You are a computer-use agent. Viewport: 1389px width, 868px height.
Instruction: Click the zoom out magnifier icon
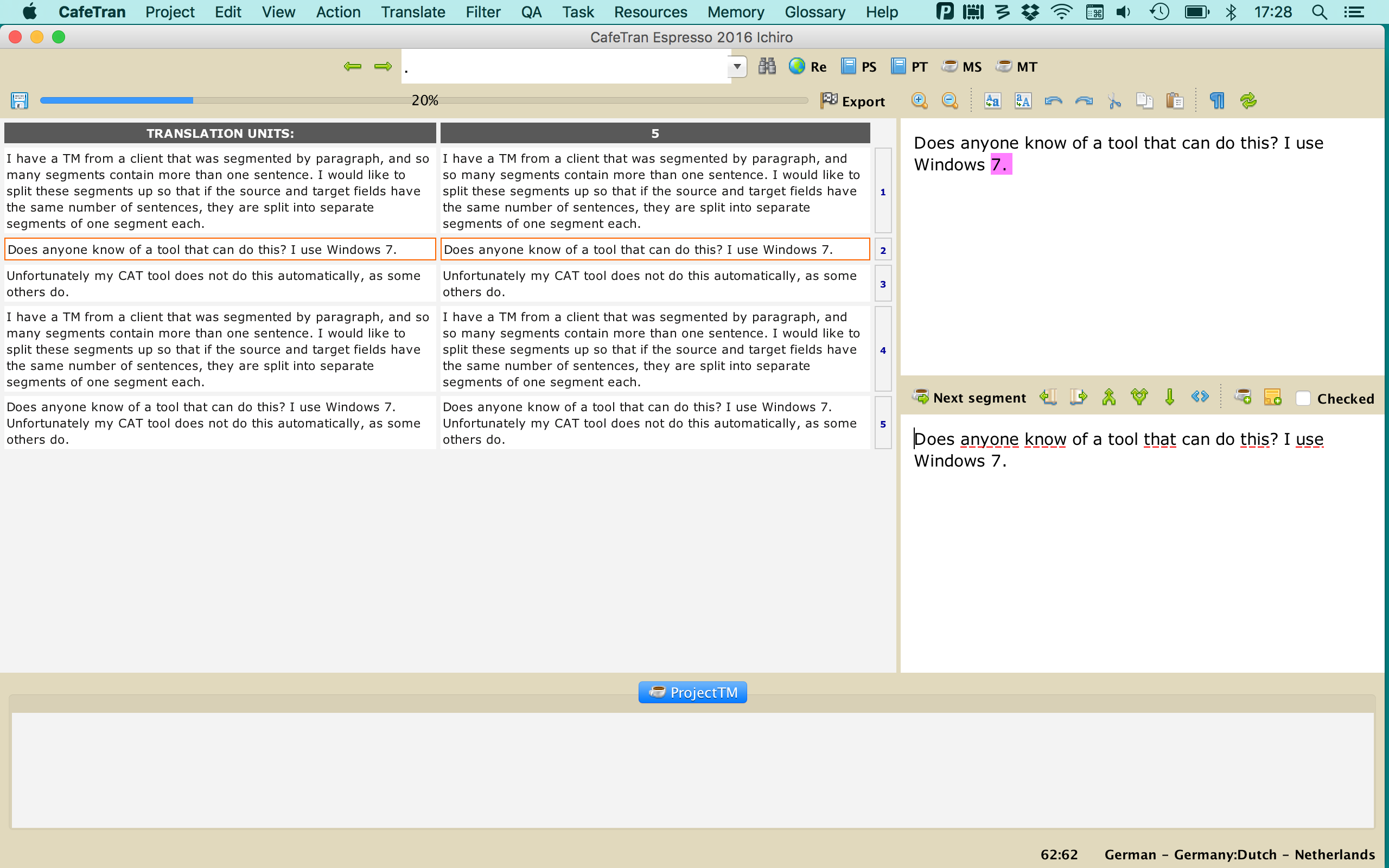click(950, 101)
